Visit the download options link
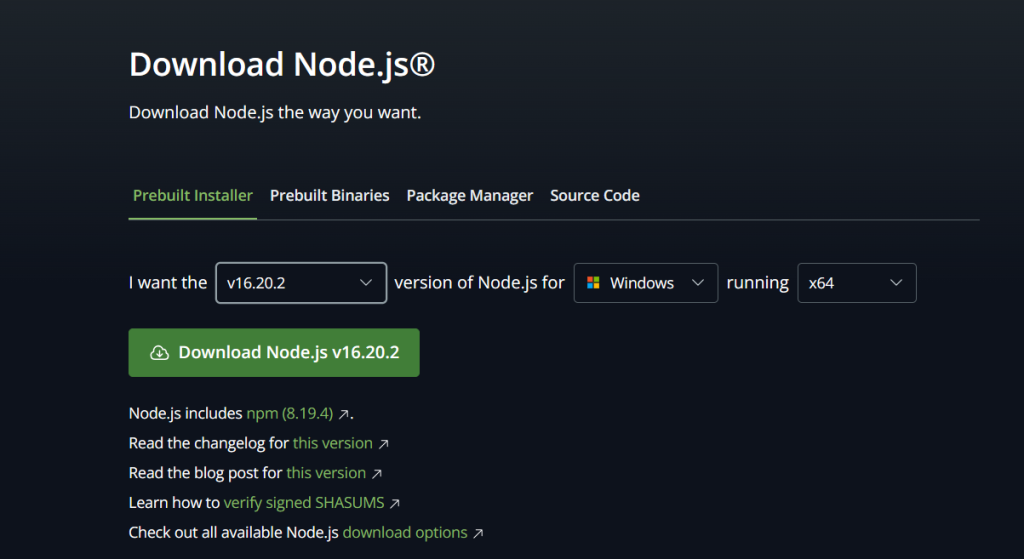This screenshot has width=1024, height=559. (404, 533)
